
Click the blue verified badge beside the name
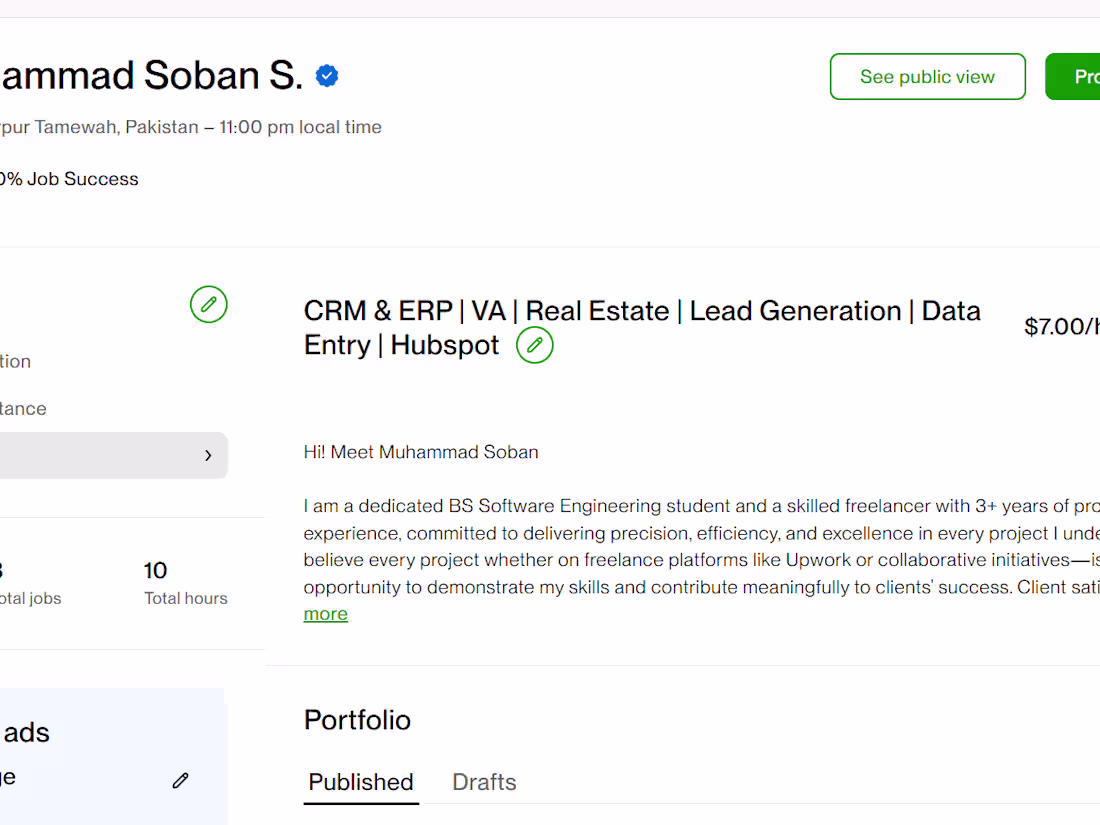point(327,76)
